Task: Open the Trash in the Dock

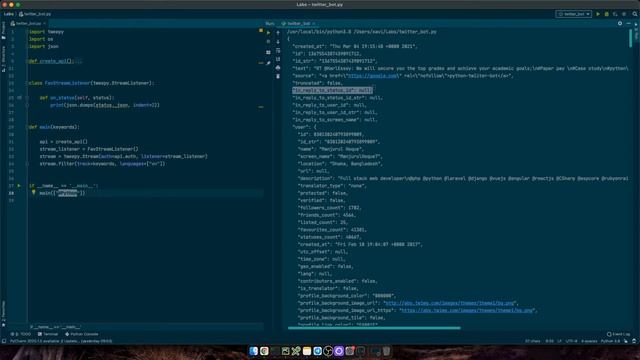Action: click(387, 351)
